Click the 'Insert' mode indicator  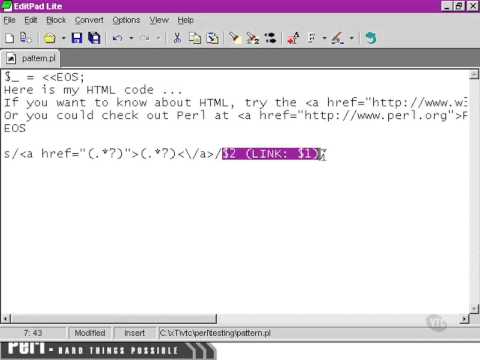point(134,333)
